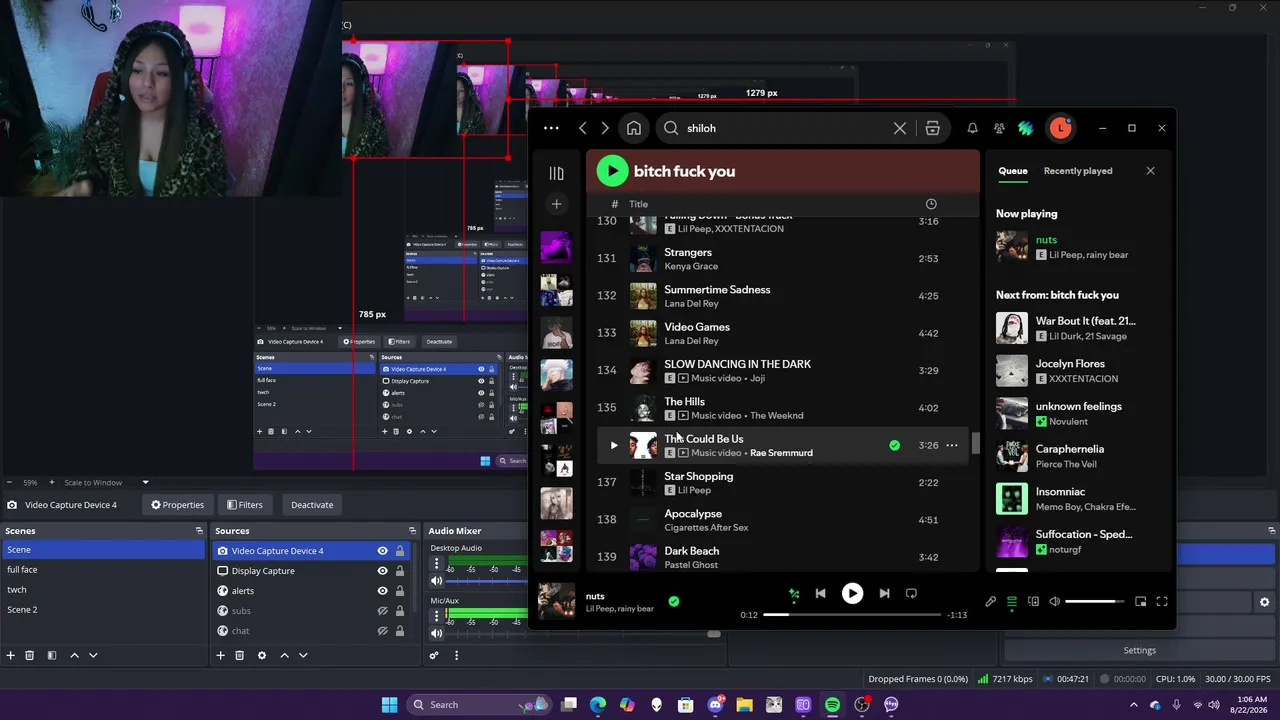This screenshot has width=1280, height=720.
Task: Mute Spotify volume speaker icon
Action: [x=1054, y=601]
